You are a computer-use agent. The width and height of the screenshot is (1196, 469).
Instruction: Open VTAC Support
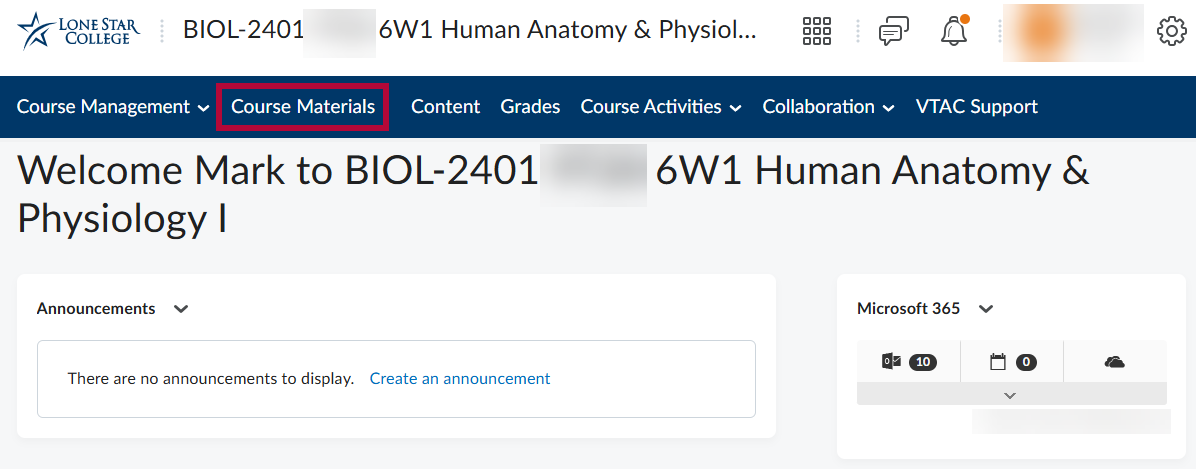click(x=976, y=107)
